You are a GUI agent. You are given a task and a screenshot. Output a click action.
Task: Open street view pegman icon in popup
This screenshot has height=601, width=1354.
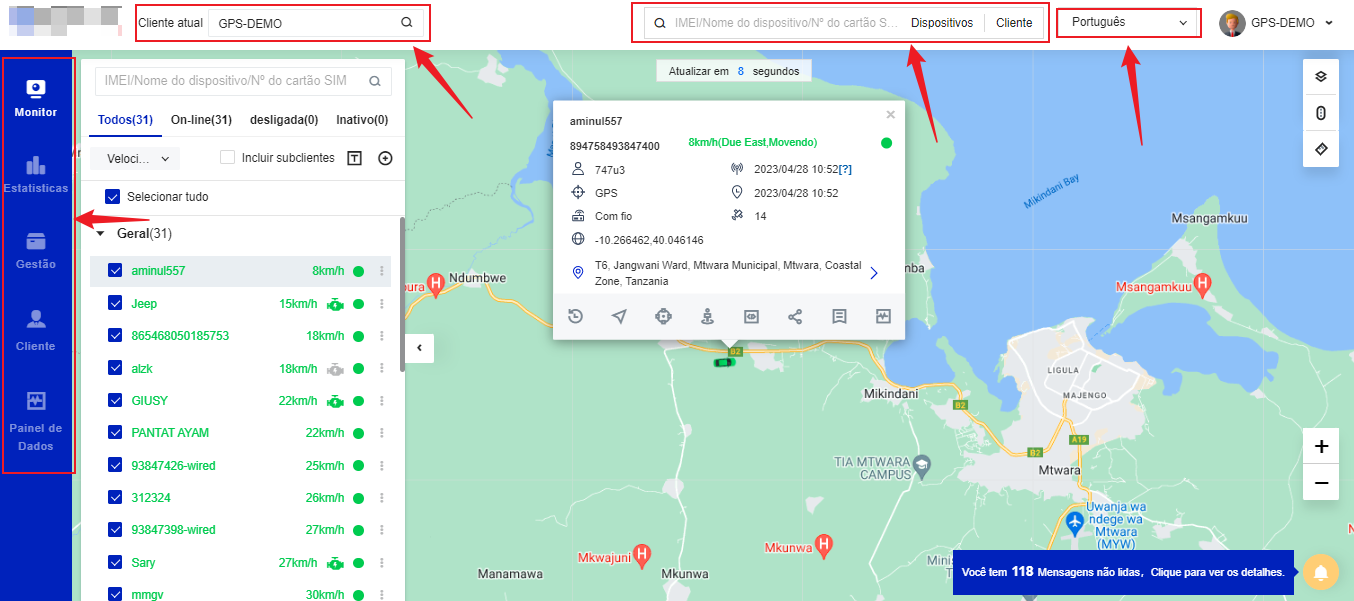pos(707,316)
